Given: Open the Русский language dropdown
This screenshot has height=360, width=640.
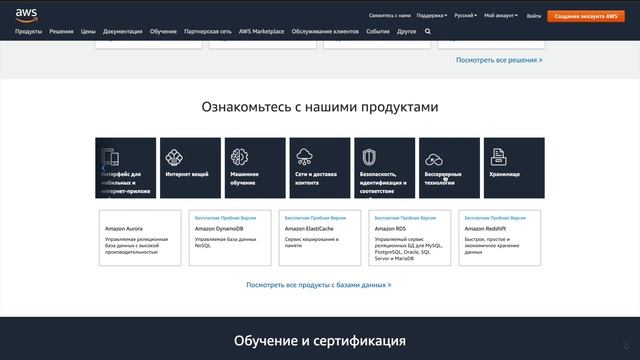Looking at the screenshot, I should click(x=465, y=16).
